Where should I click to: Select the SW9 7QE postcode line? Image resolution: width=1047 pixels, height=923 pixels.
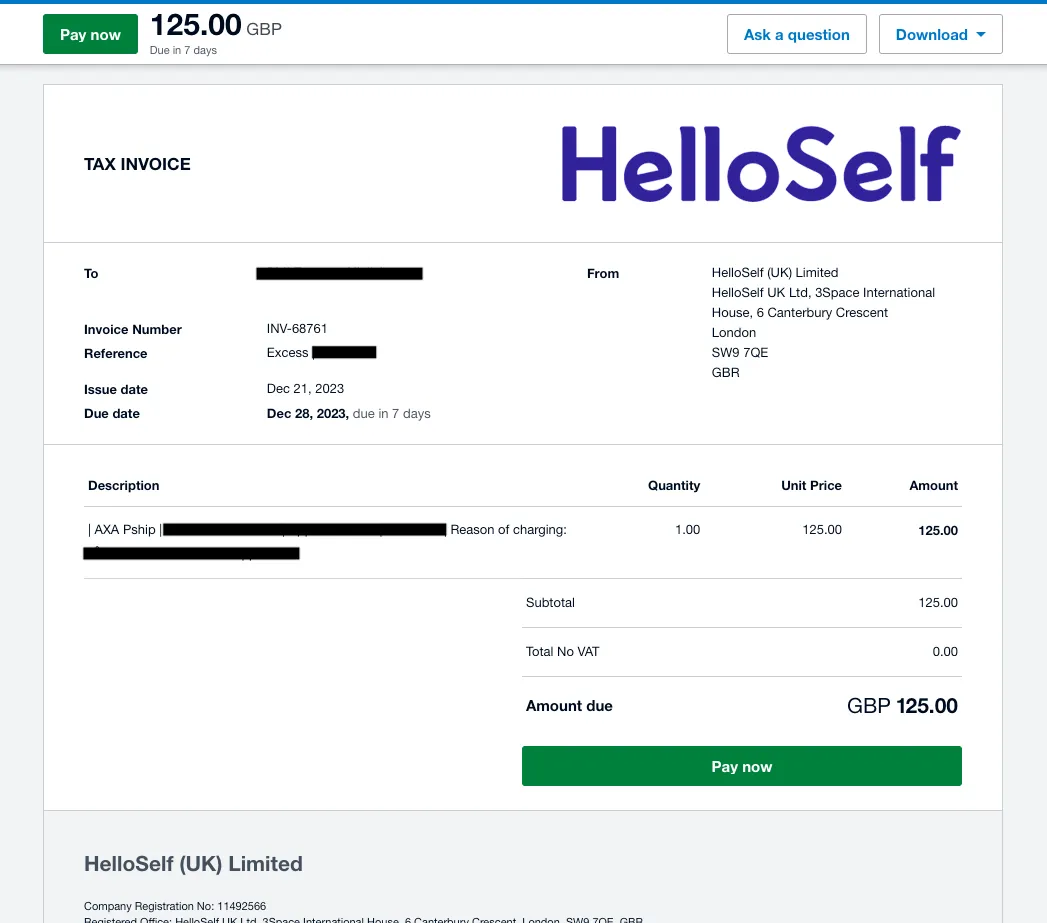pos(740,353)
